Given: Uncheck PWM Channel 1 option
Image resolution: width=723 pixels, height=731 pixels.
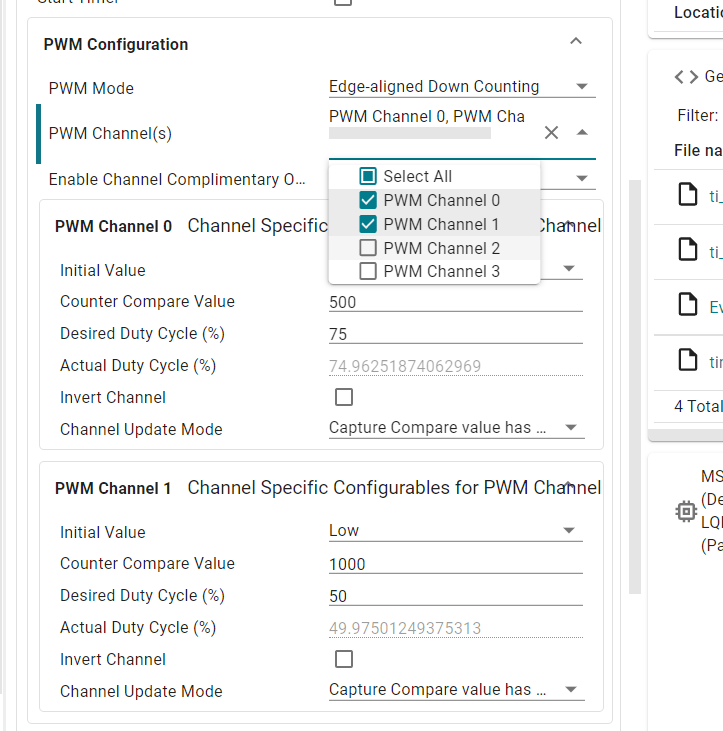Looking at the screenshot, I should (x=368, y=224).
